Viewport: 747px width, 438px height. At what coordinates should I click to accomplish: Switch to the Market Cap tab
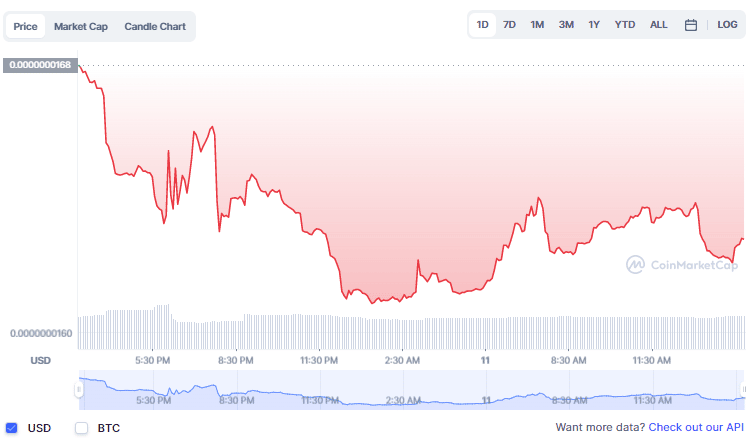[80, 26]
